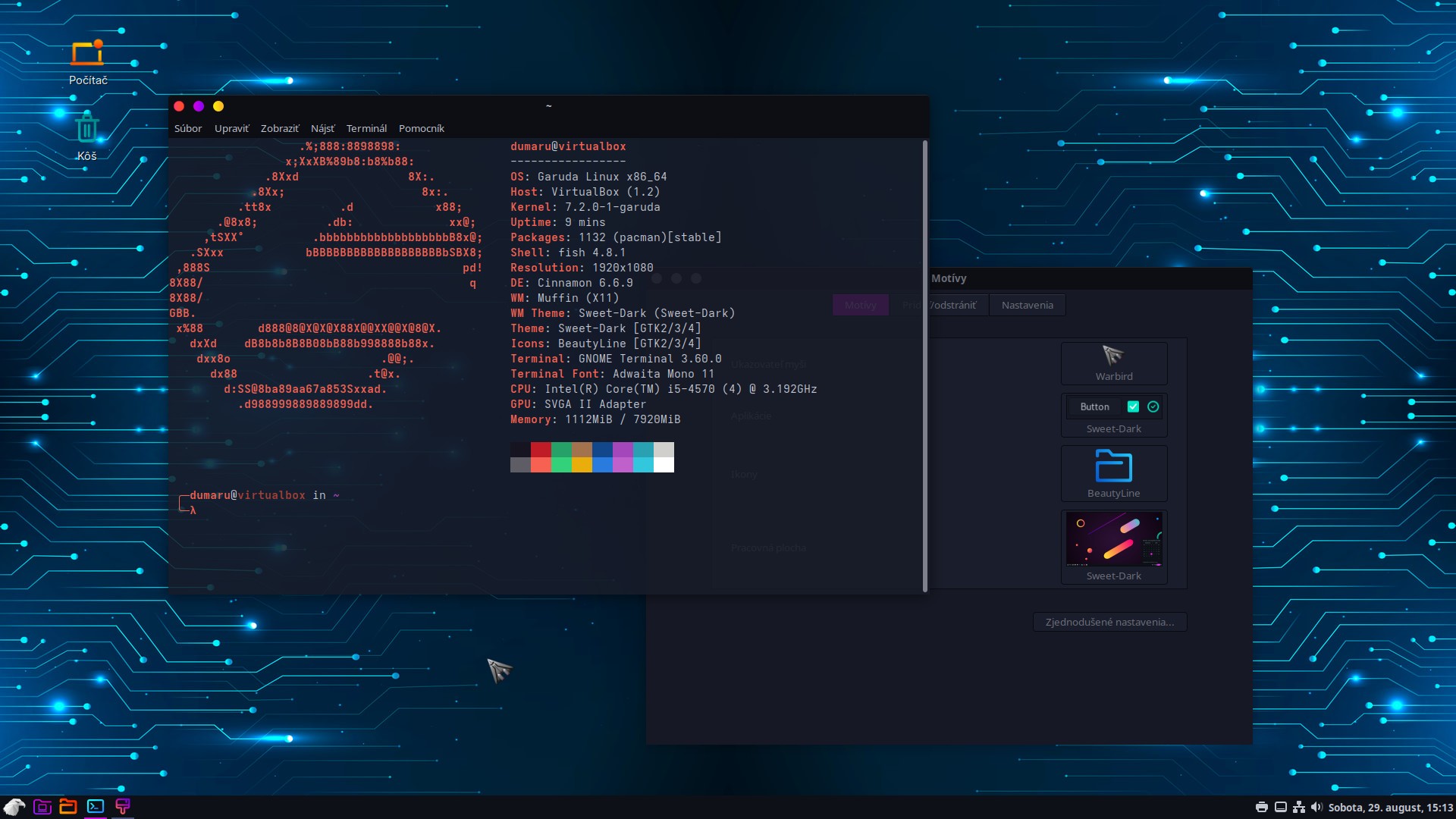Open the calendar from the Sobota date clock

click(x=1391, y=808)
